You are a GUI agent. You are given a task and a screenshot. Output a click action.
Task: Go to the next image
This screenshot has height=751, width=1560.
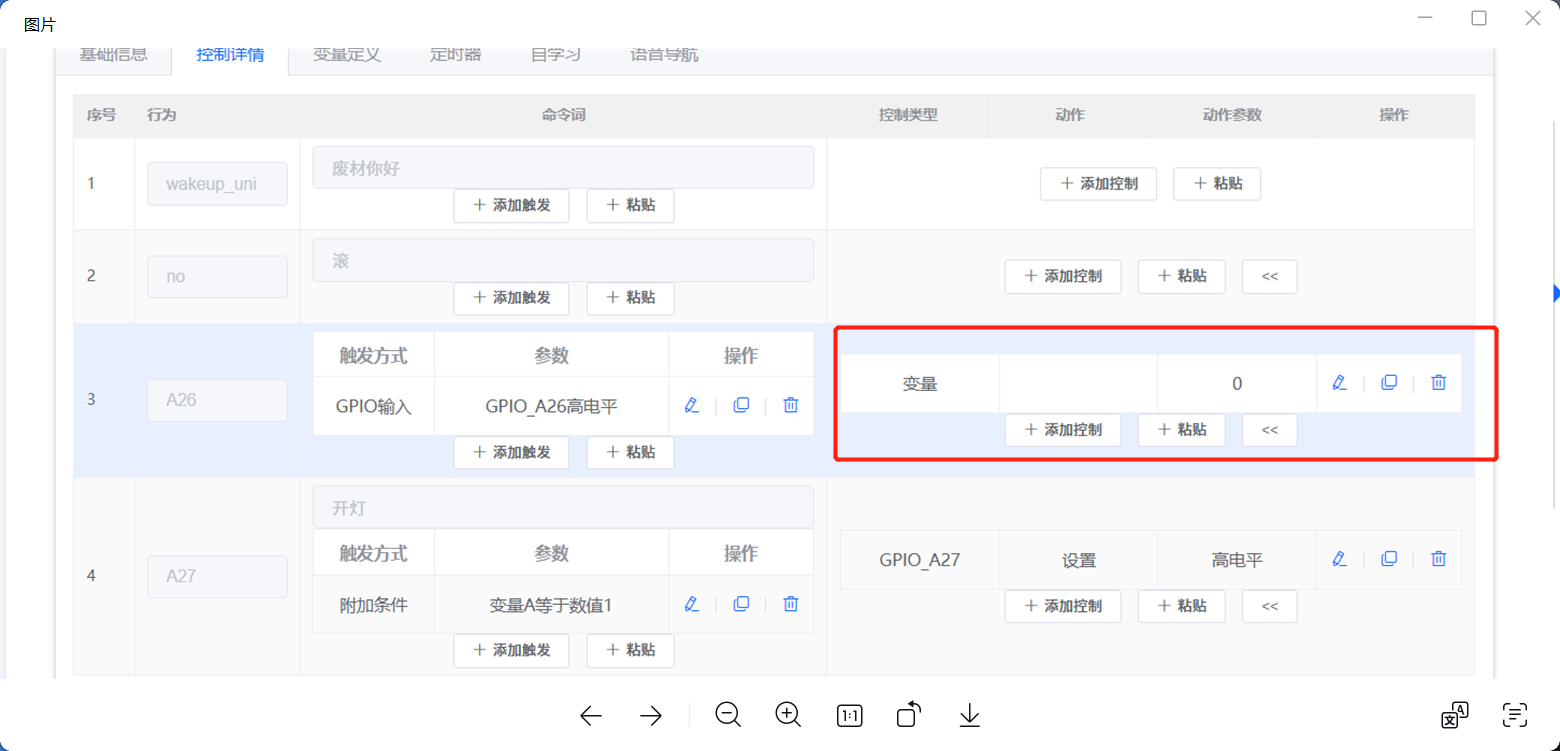point(651,715)
